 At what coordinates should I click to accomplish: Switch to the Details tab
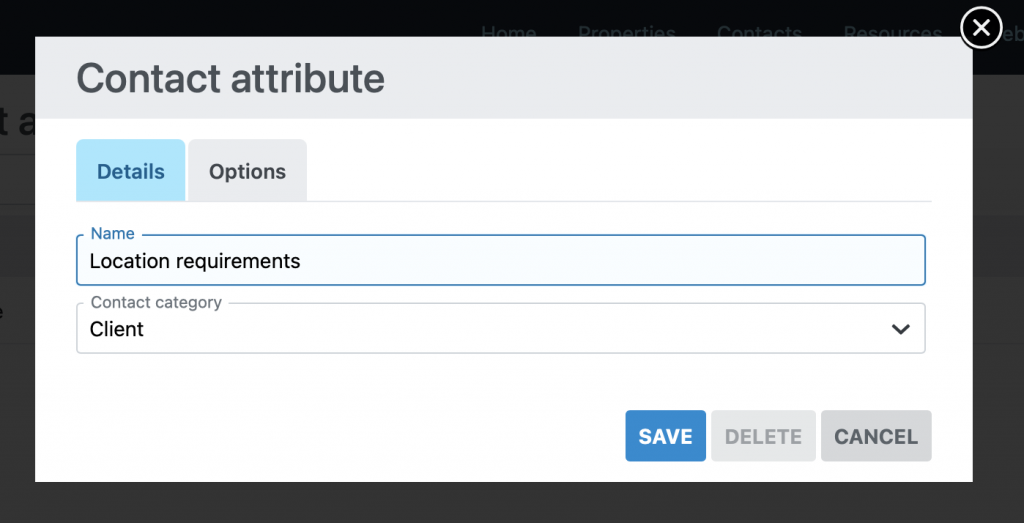pos(131,171)
